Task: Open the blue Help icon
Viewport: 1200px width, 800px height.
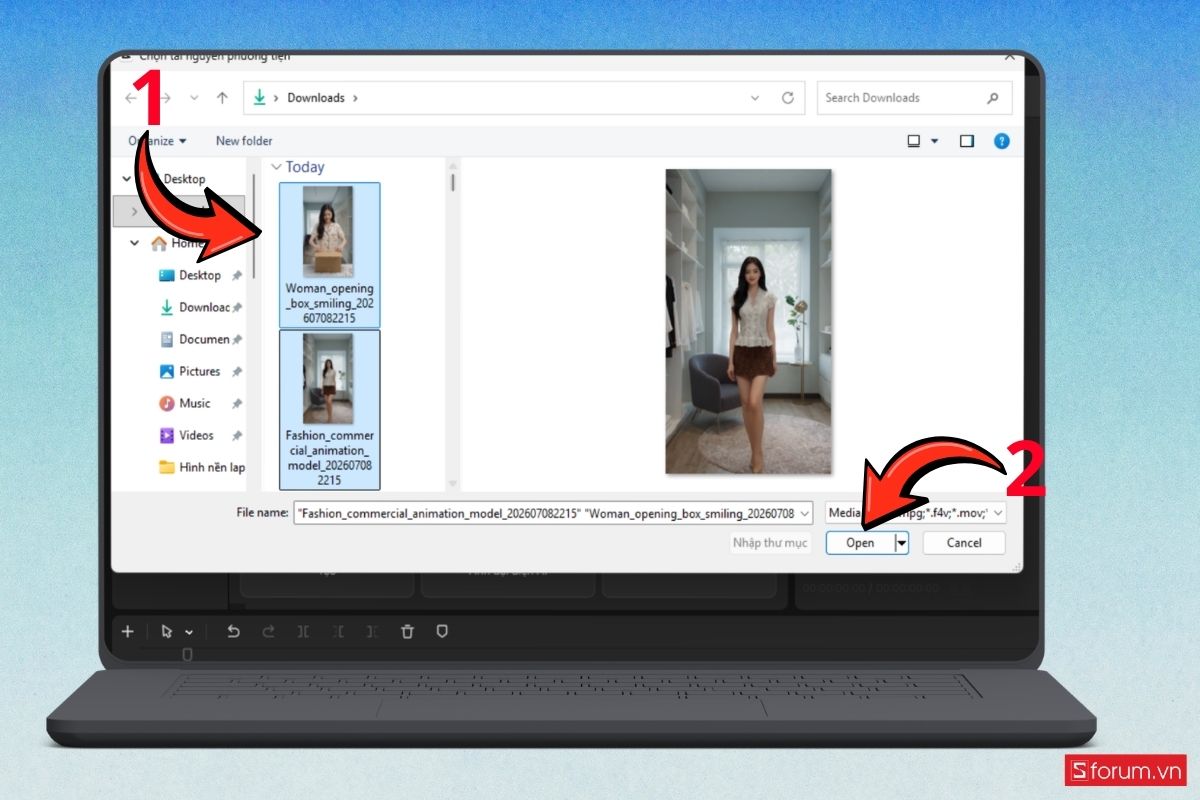Action: tap(1001, 141)
